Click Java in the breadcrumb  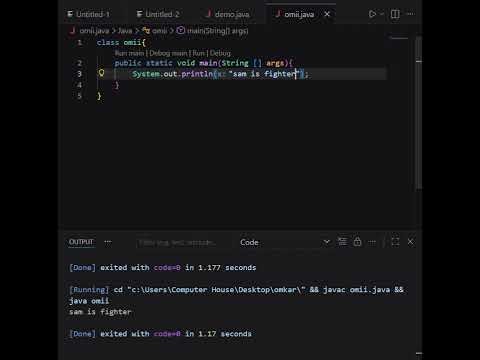pyautogui.click(x=125, y=31)
